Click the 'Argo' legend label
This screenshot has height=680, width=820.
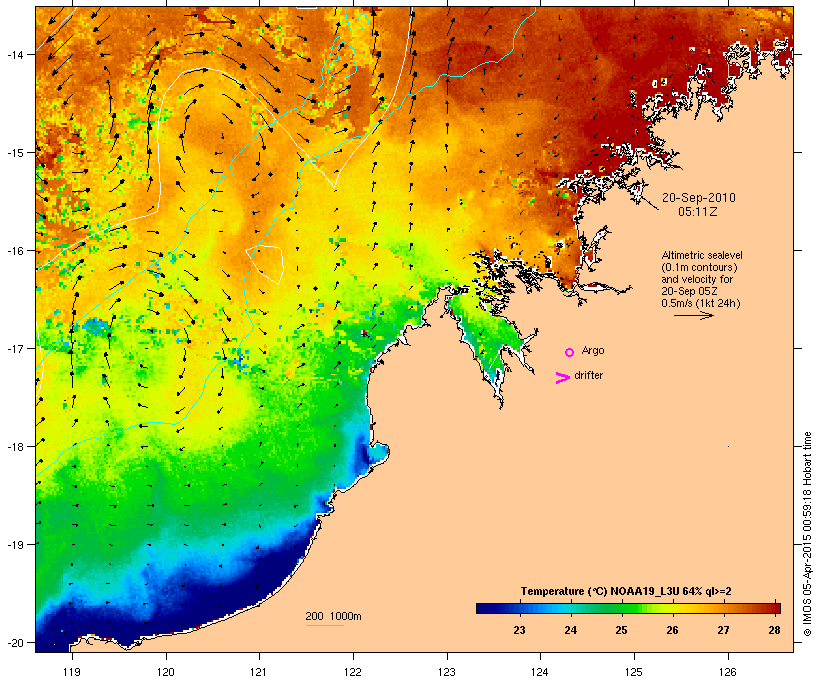pyautogui.click(x=593, y=350)
